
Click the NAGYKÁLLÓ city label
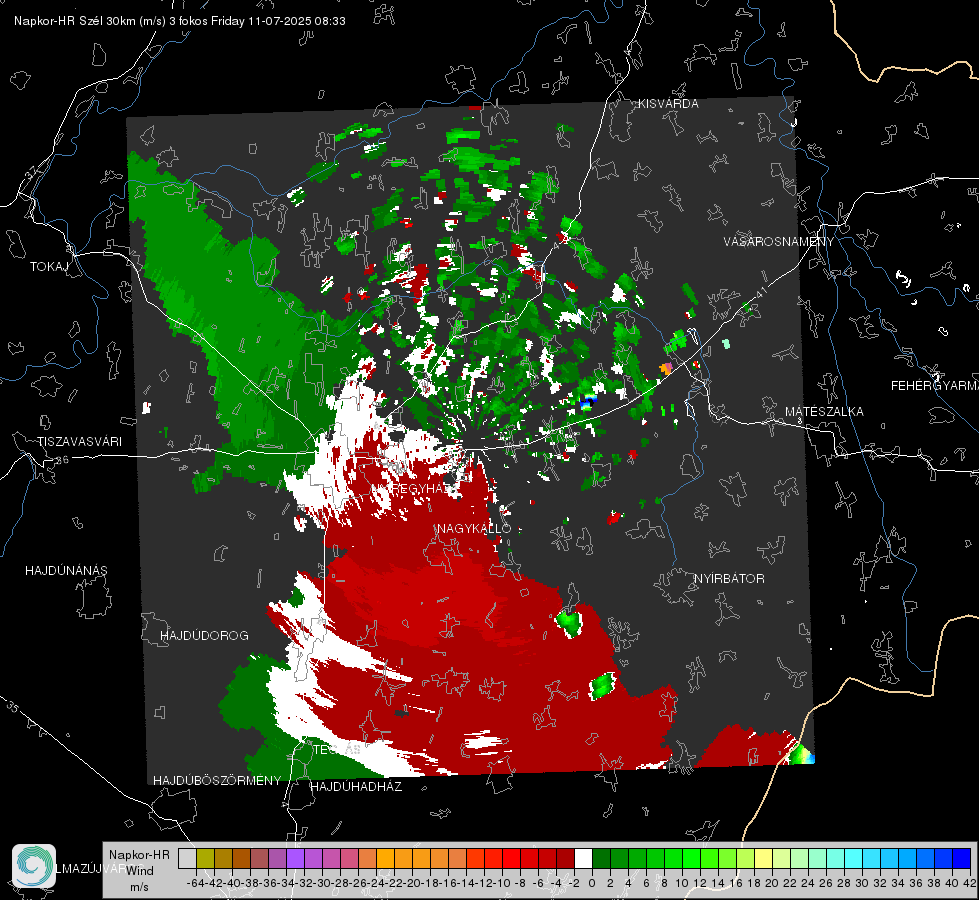tap(474, 528)
